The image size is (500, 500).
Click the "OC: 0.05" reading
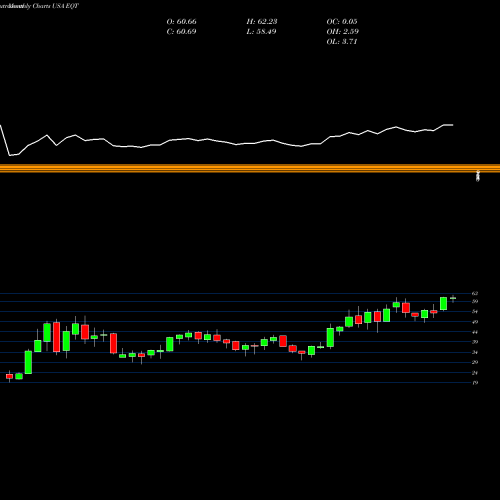point(342,22)
